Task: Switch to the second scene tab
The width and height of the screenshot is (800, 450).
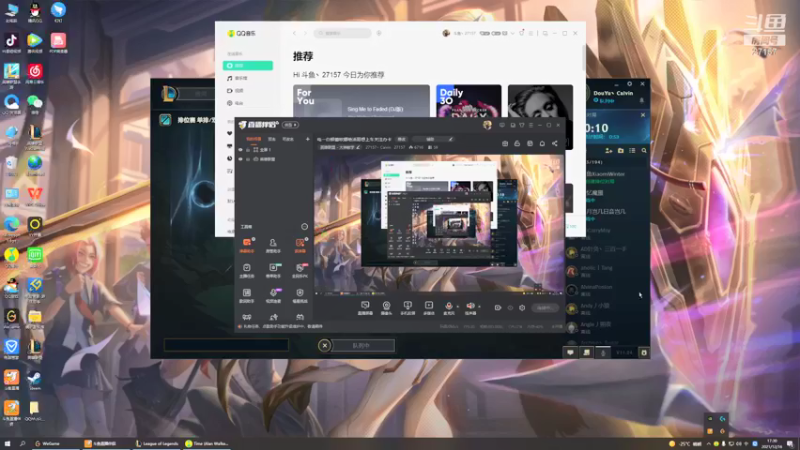Action: point(272,139)
